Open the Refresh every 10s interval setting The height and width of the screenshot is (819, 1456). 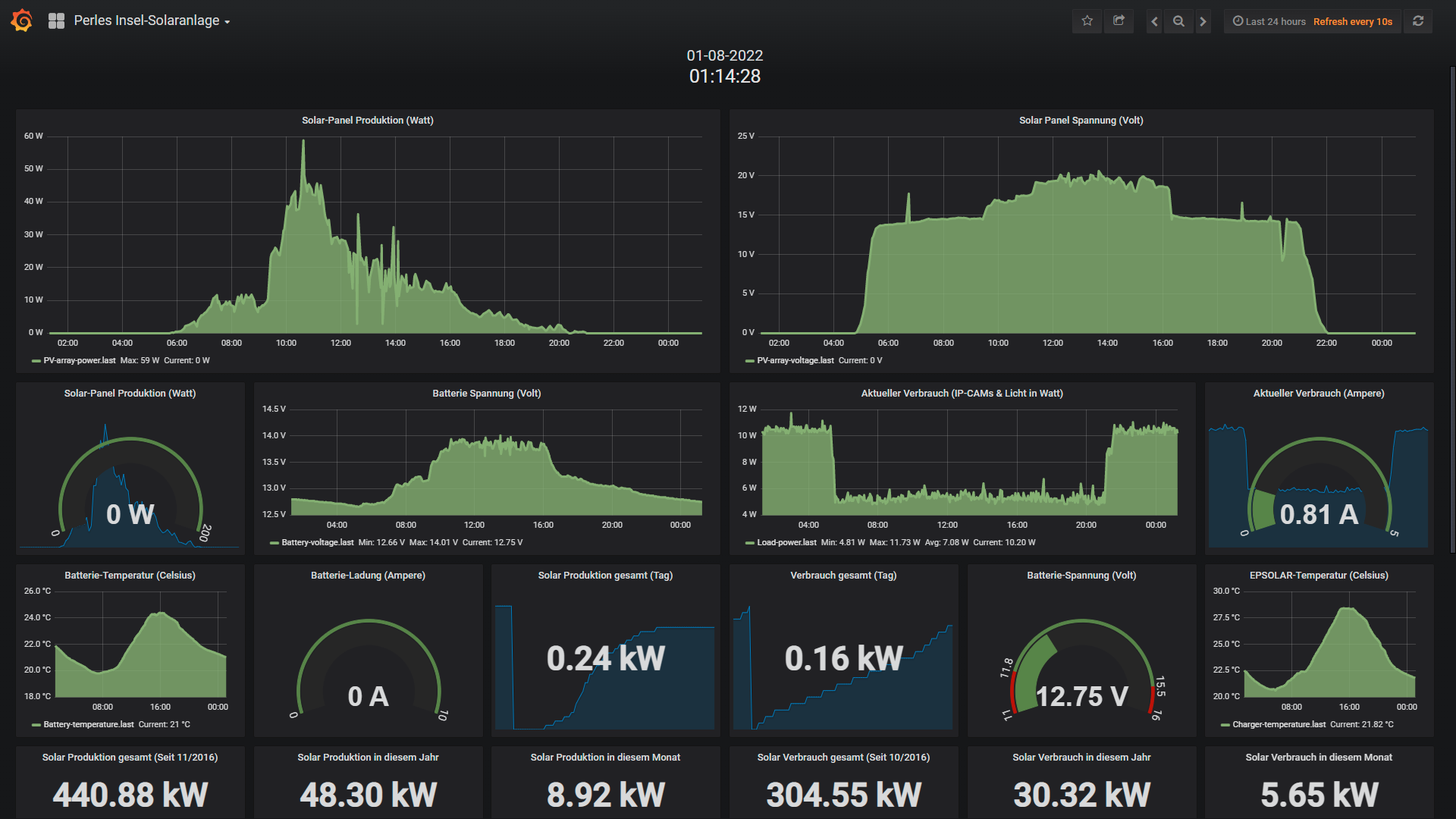1352,21
